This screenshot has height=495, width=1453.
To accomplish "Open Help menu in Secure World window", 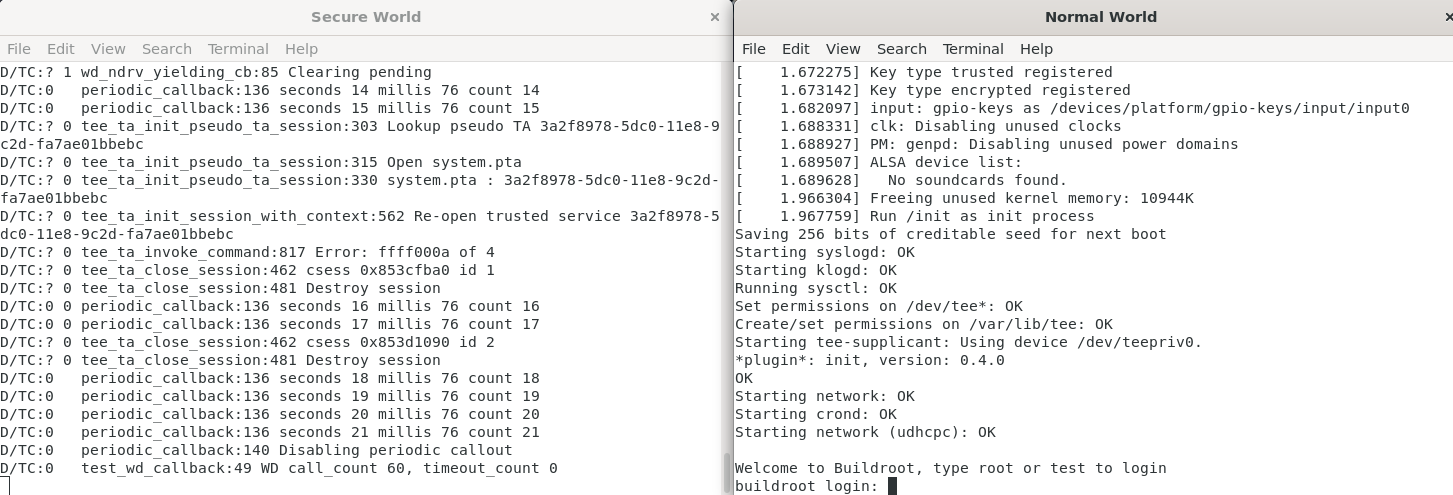I will 301,49.
